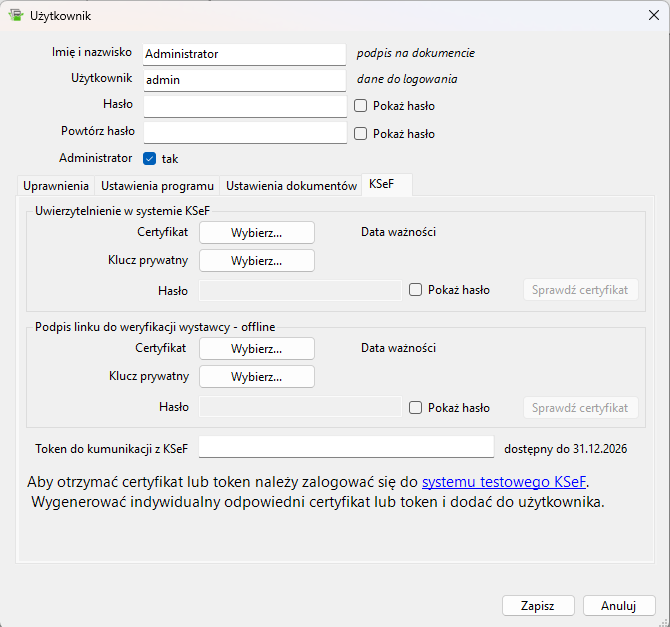
Task: Select the Ustawienia dokumentów tab
Action: click(291, 186)
